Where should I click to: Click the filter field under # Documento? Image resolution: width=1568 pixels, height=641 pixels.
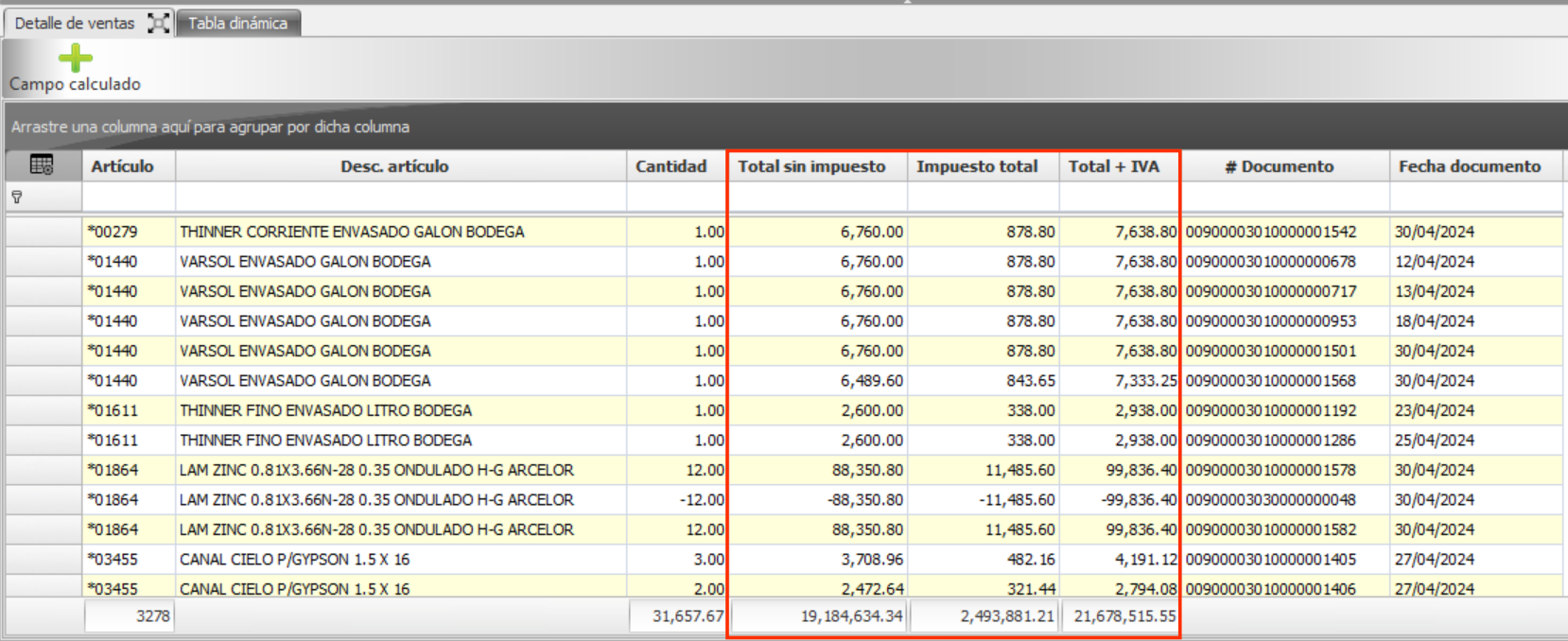1285,198
